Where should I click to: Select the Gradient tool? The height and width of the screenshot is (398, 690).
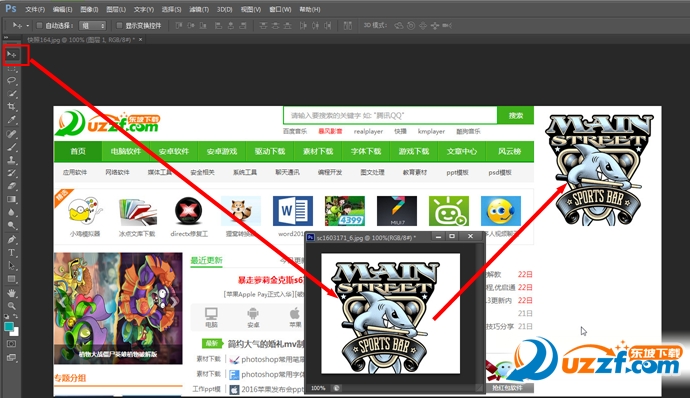tap(12, 199)
